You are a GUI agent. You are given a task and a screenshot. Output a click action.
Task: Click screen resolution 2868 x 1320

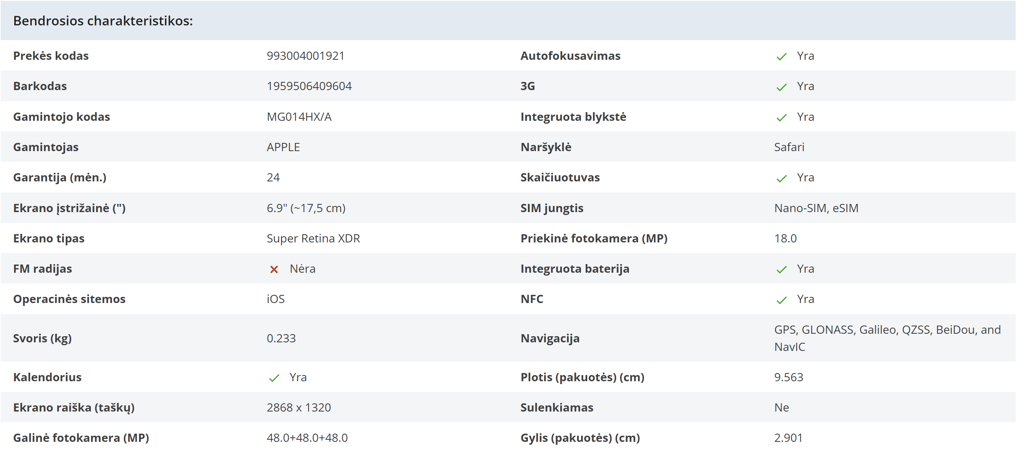[x=298, y=408]
